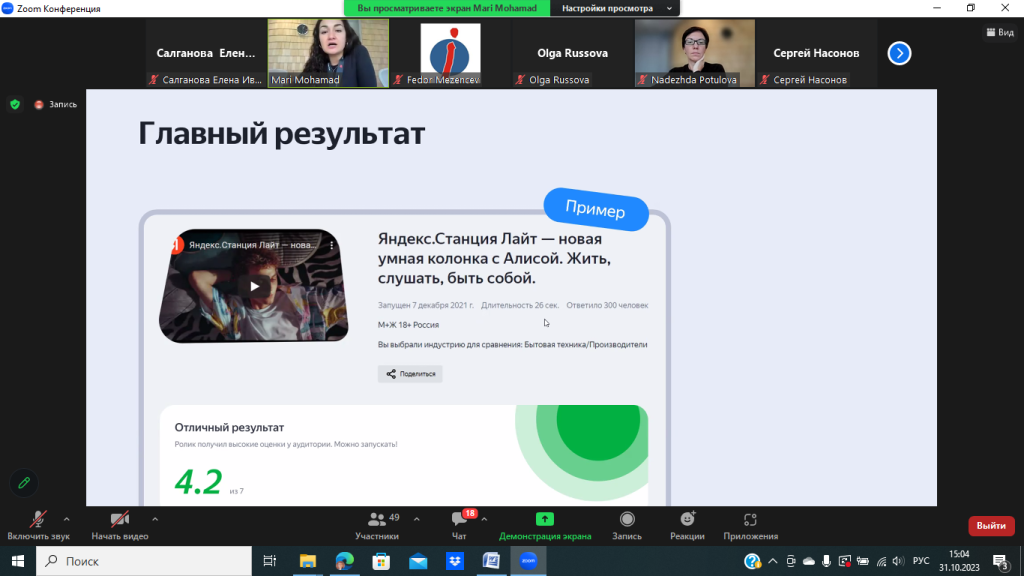Image resolution: width=1024 pixels, height=576 pixels.
Task: Open Microsoft Edge from the taskbar
Action: [x=344, y=561]
